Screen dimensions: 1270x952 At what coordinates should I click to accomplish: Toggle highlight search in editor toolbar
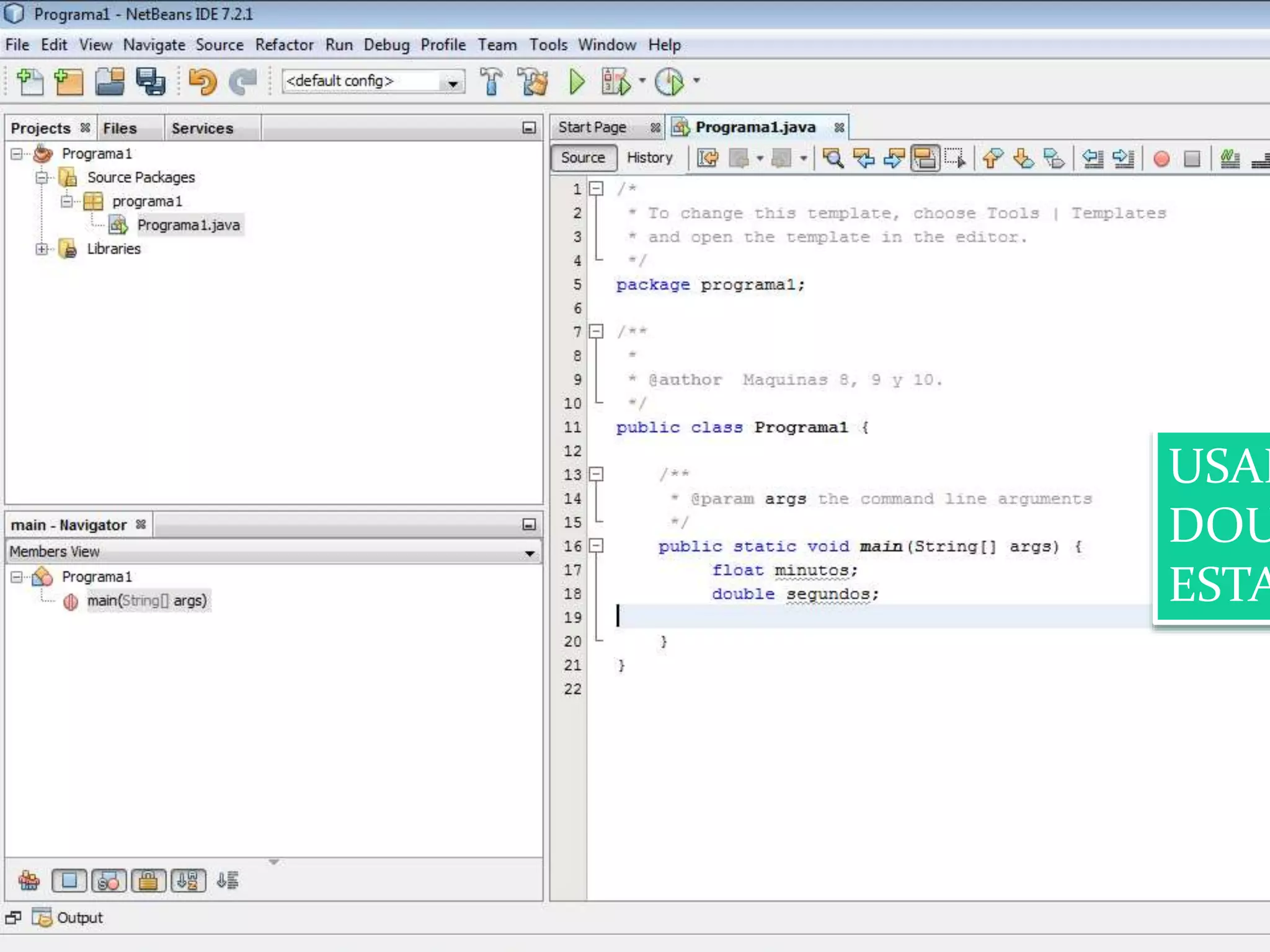click(x=925, y=158)
